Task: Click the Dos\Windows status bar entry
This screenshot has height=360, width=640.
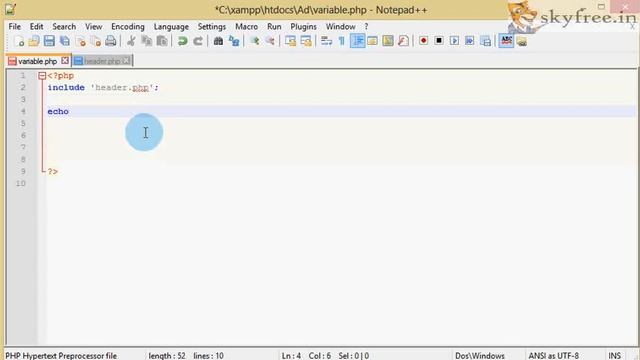Action: tap(480, 356)
